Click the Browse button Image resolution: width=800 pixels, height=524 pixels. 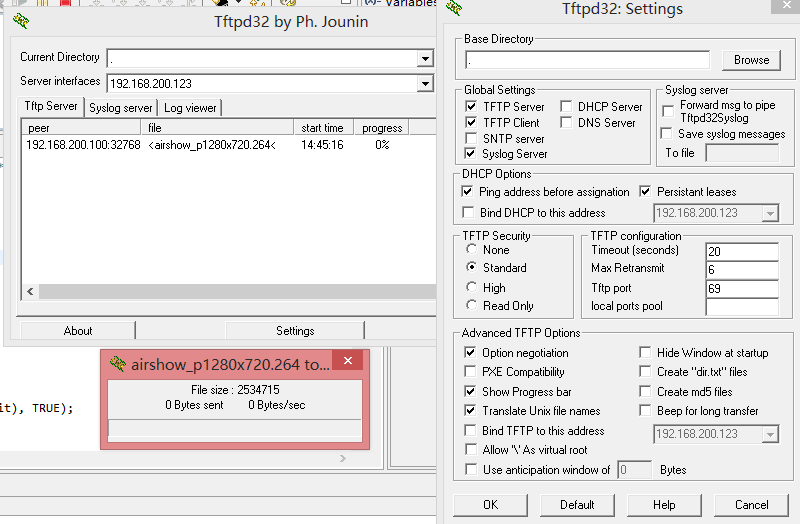click(752, 60)
